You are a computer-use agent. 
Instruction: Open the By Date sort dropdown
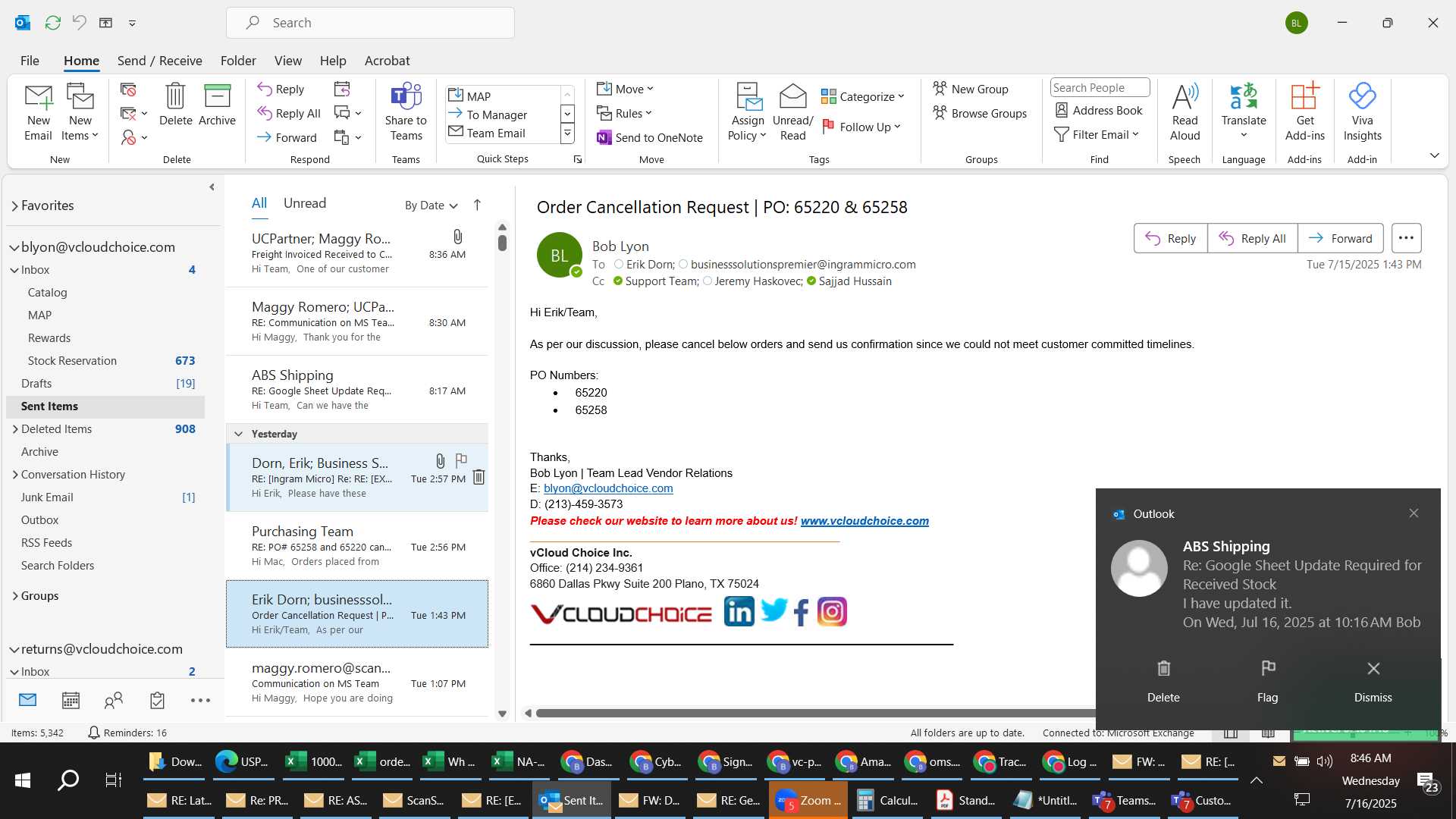point(431,206)
